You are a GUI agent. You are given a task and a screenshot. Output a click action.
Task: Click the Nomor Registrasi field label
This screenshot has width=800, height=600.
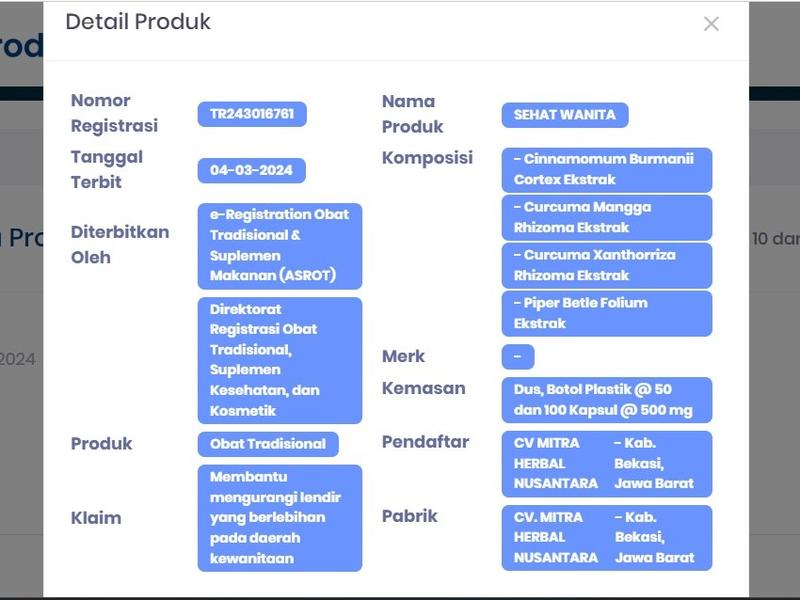tap(114, 113)
